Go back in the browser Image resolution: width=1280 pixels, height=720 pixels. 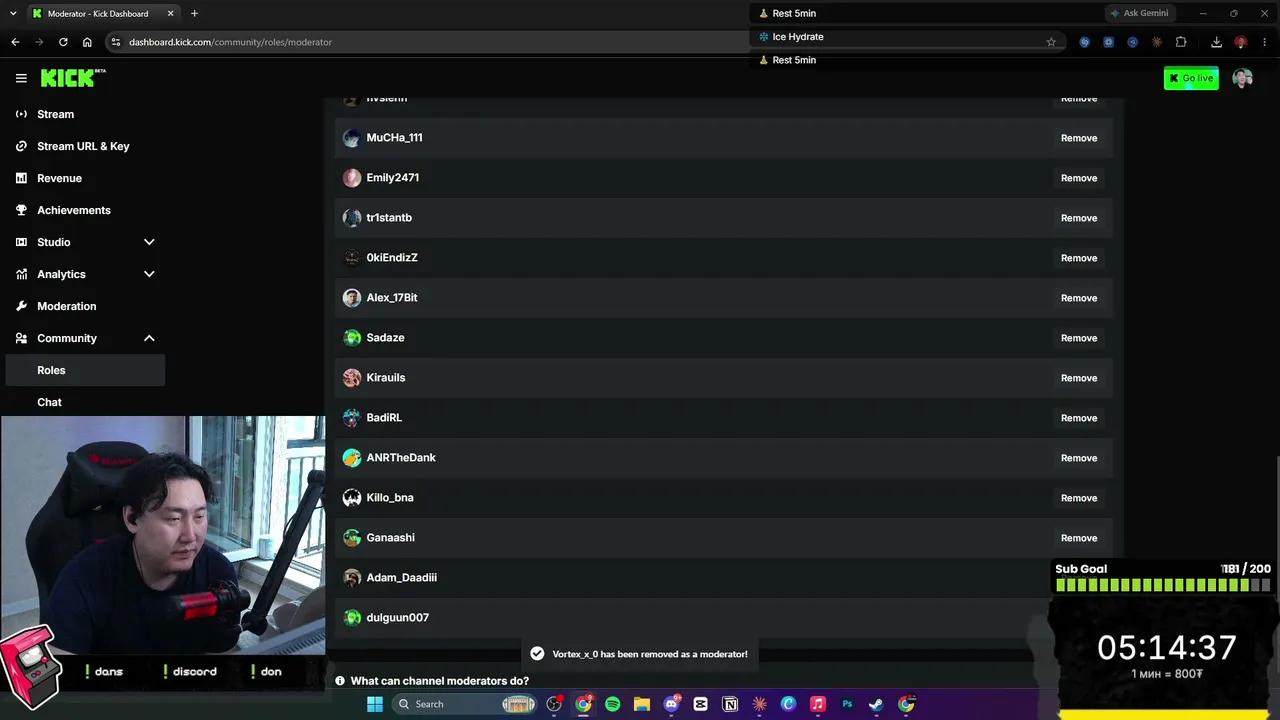click(15, 42)
